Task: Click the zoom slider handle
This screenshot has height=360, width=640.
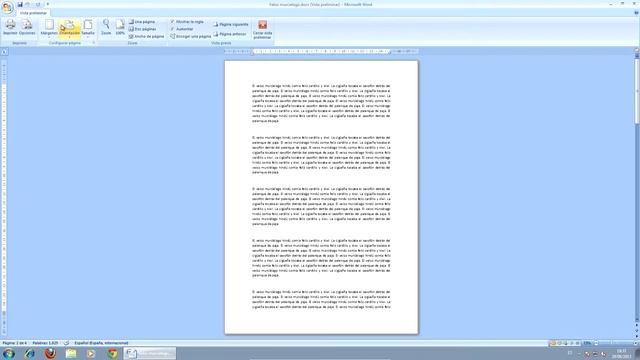Action: tap(611, 343)
